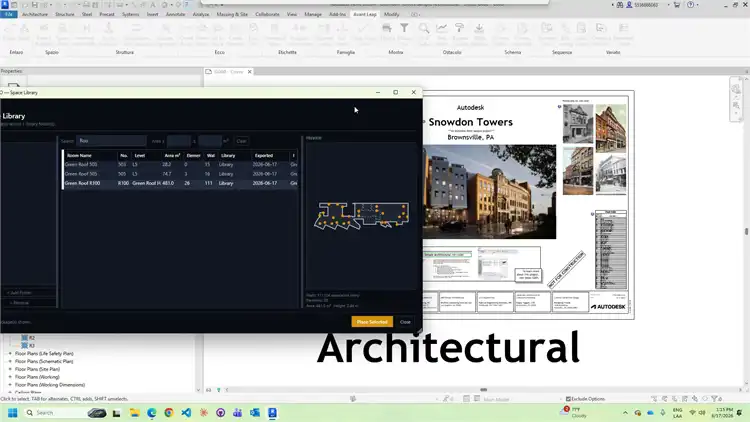Select the Green Roof R100 table row
The image size is (750, 422).
tap(180, 183)
